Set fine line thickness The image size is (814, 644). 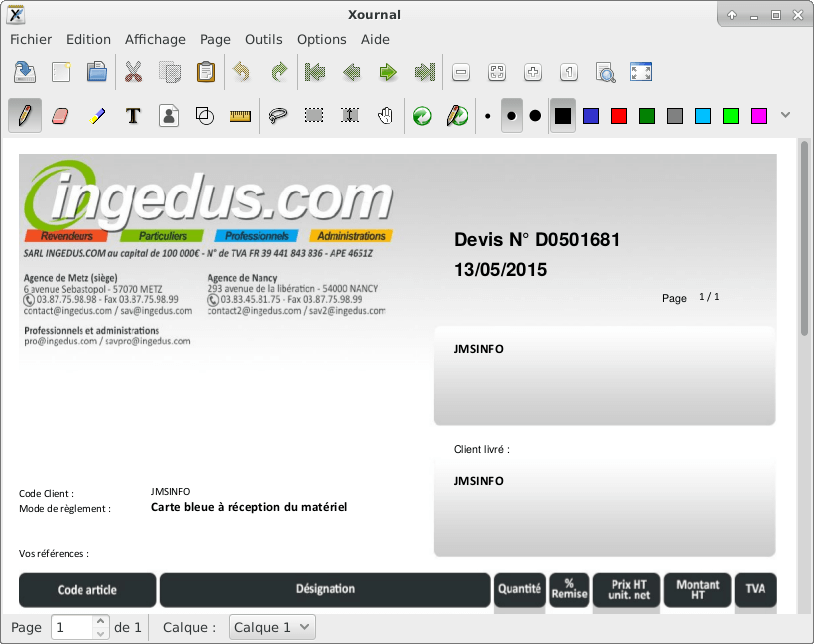(x=487, y=116)
